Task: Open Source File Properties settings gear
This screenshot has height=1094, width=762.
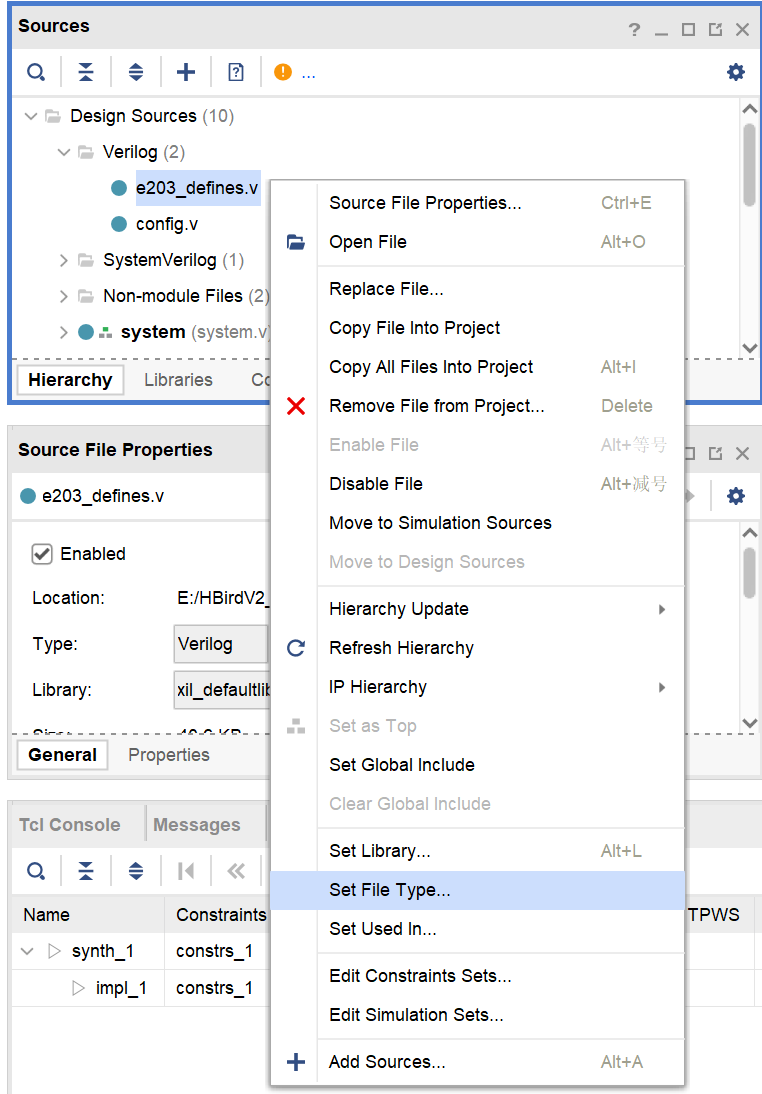Action: click(736, 496)
